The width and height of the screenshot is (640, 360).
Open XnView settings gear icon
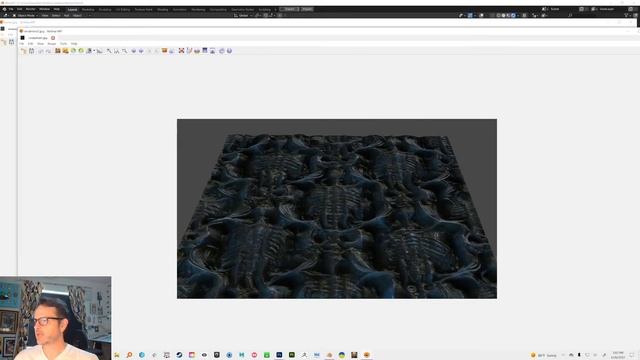tap(222, 51)
